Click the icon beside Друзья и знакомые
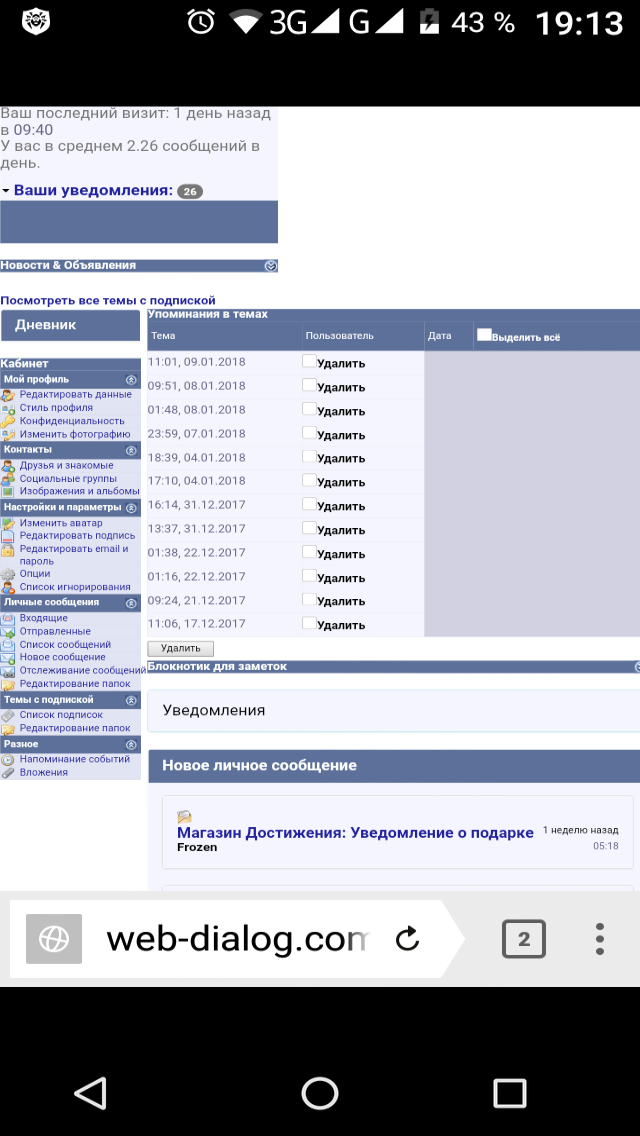Viewport: 640px width, 1136px height. pyautogui.click(x=9, y=466)
